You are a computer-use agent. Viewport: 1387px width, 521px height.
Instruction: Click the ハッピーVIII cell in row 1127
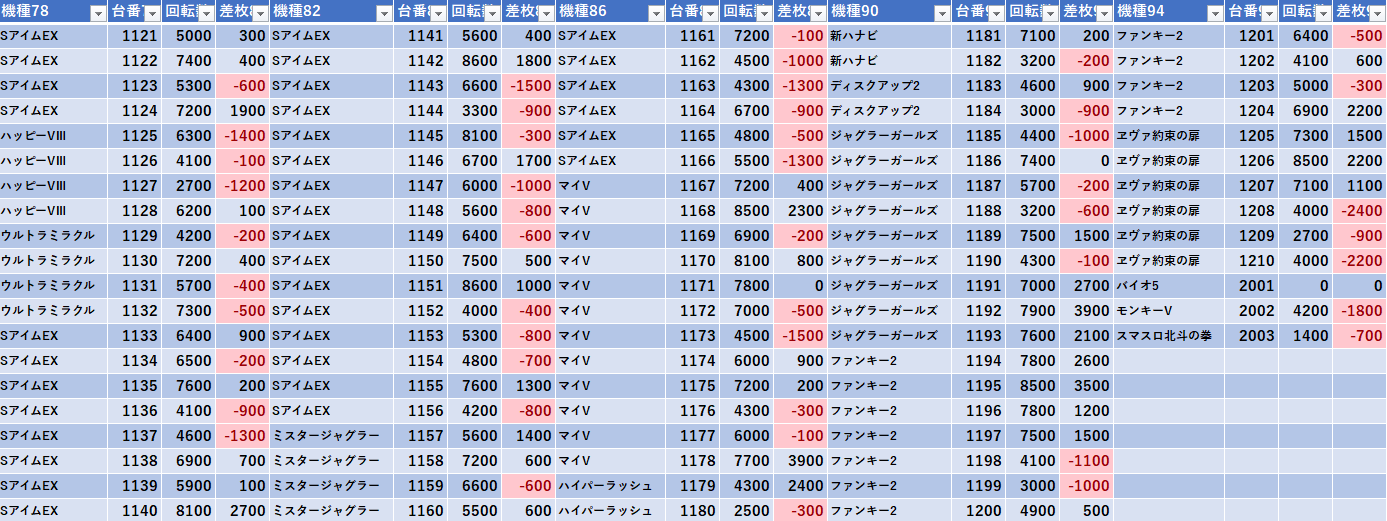[x=54, y=186]
